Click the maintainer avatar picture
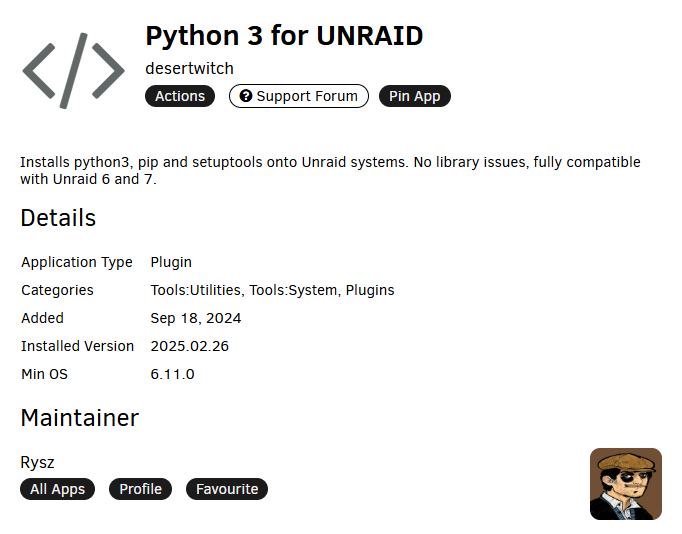The height and width of the screenshot is (534, 682). (x=625, y=484)
